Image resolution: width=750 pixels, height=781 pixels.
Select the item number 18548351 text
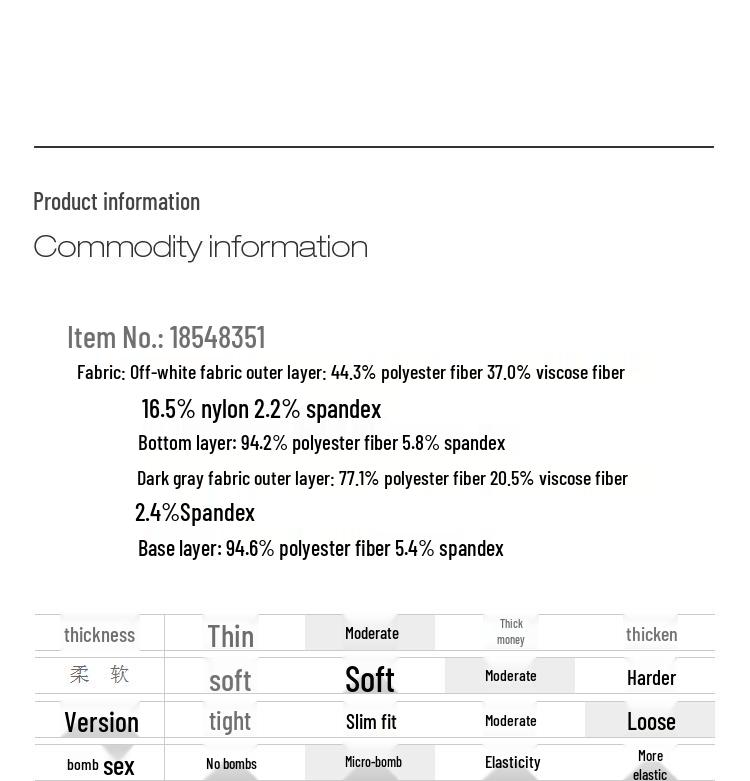(x=166, y=337)
